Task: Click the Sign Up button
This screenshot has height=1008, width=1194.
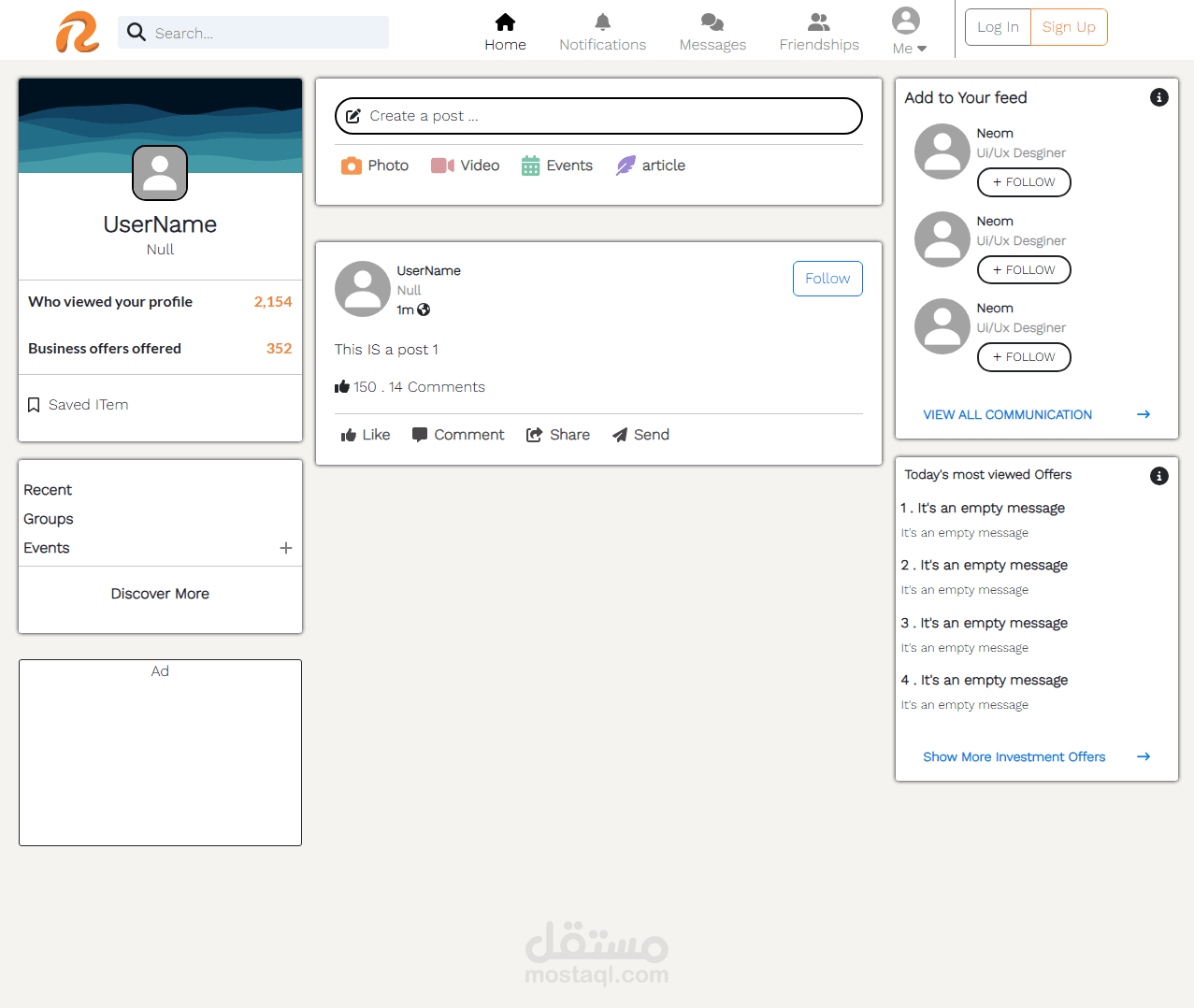Action: [x=1069, y=27]
